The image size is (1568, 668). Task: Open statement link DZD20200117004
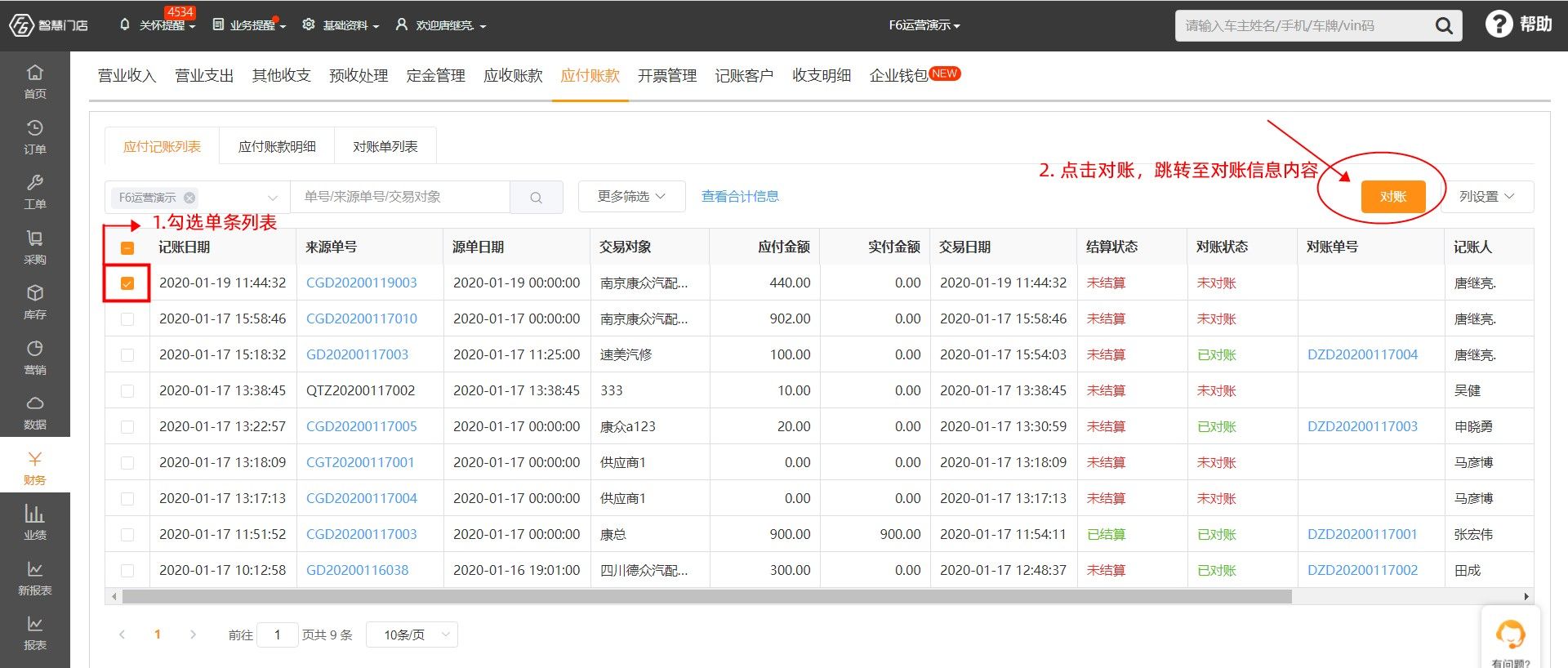1362,355
